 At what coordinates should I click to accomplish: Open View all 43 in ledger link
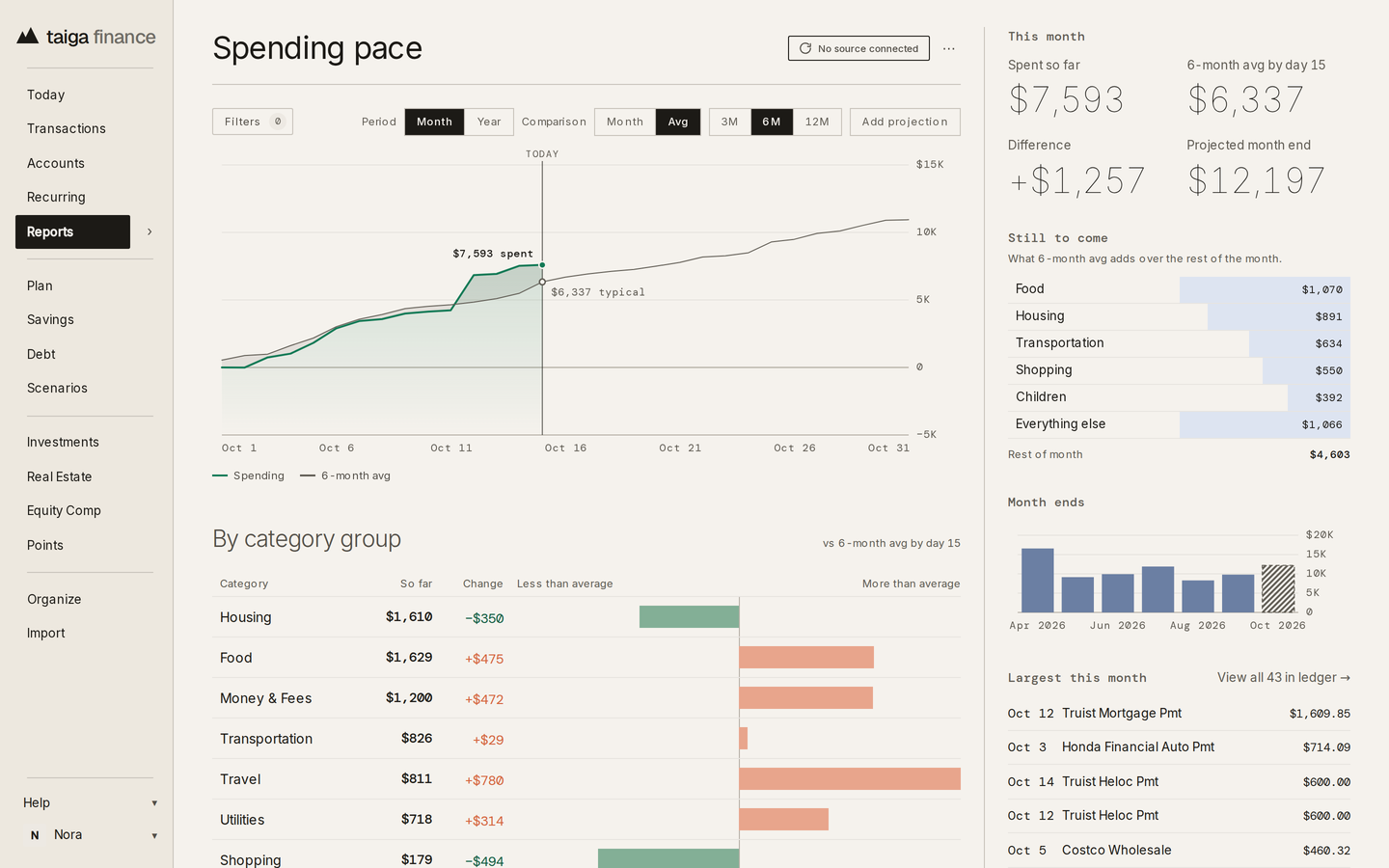[x=1283, y=678]
